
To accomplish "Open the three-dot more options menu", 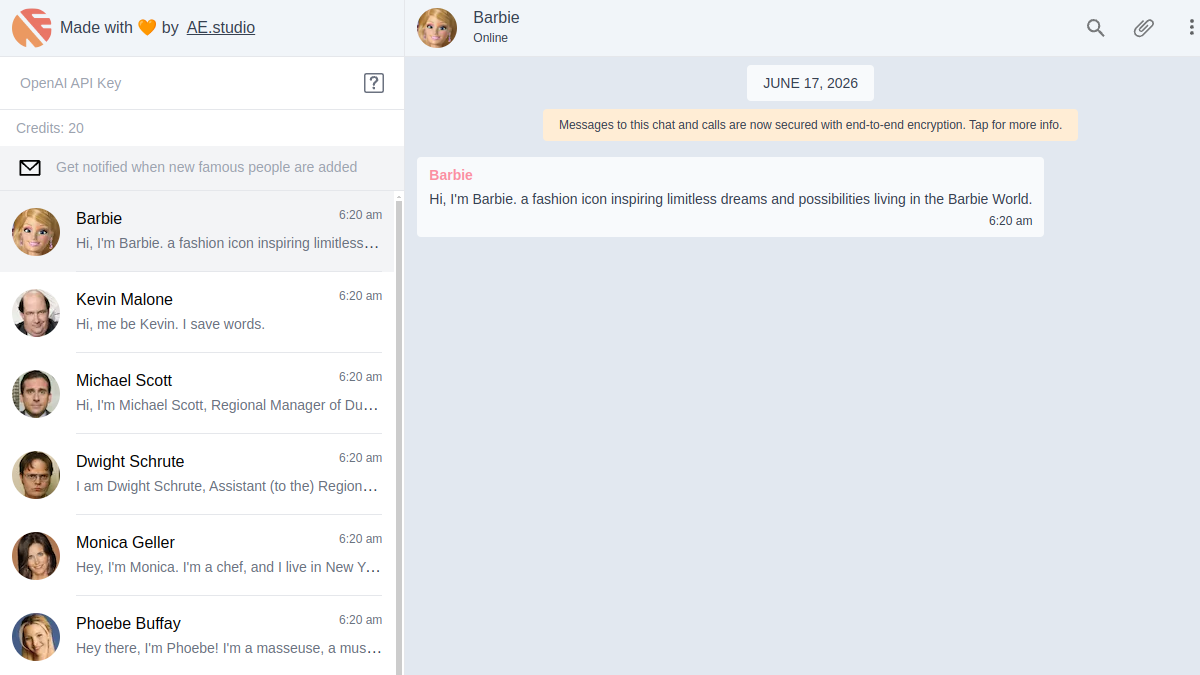I will coord(1190,28).
